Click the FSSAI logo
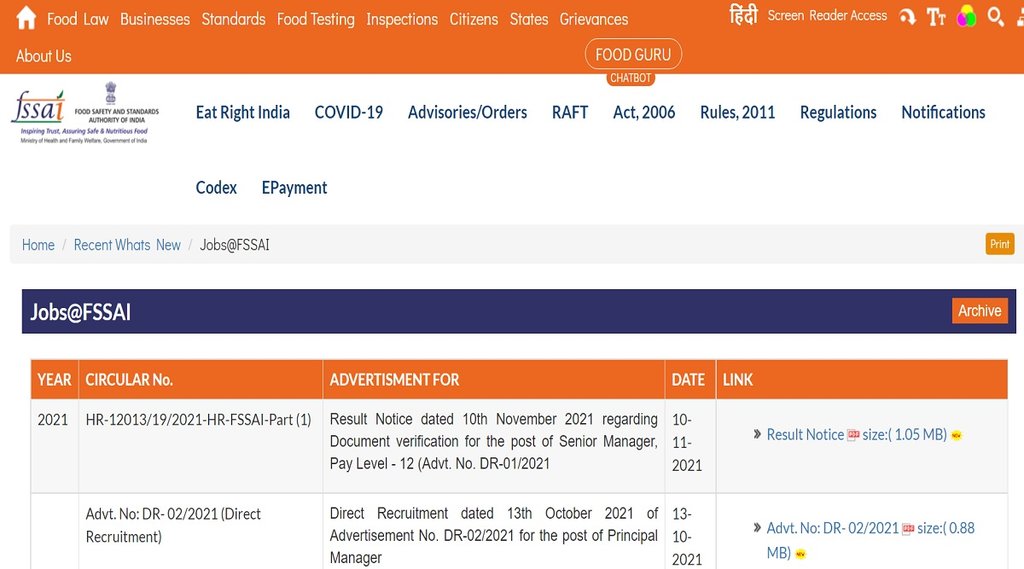Screen dimensions: 1024x569 point(38,112)
